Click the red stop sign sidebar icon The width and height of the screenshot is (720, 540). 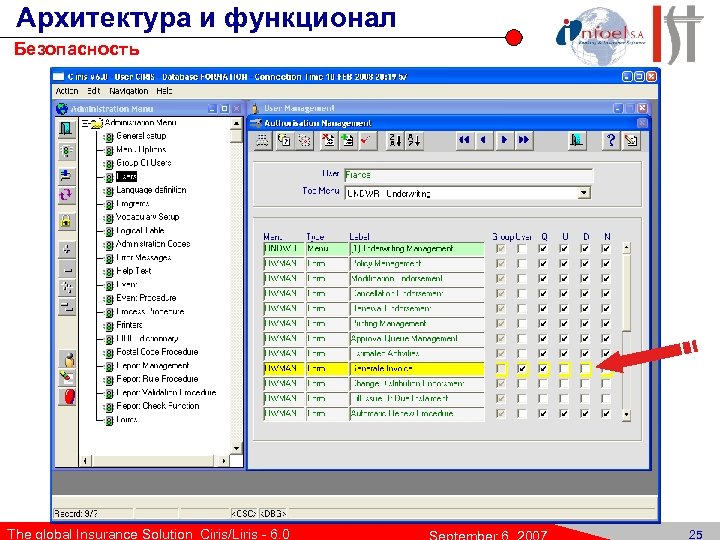pyautogui.click(x=68, y=396)
